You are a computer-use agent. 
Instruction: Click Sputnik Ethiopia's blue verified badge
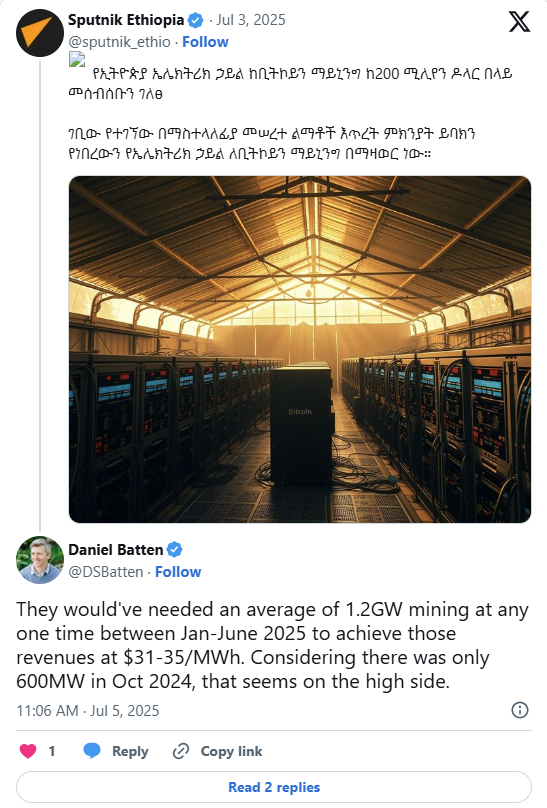(x=195, y=21)
